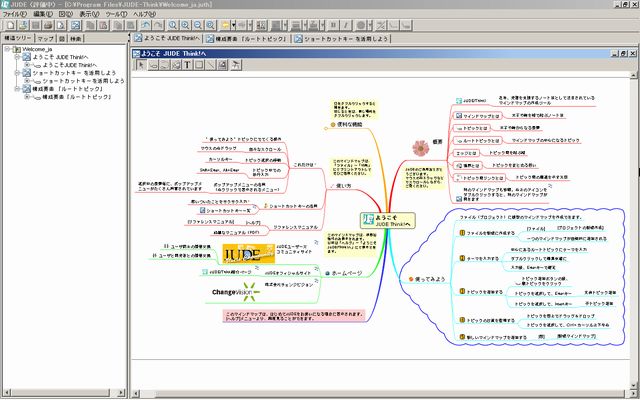The height and width of the screenshot is (400, 640).
Task: Open the ツール(T) menu
Action: pyautogui.click(x=116, y=14)
